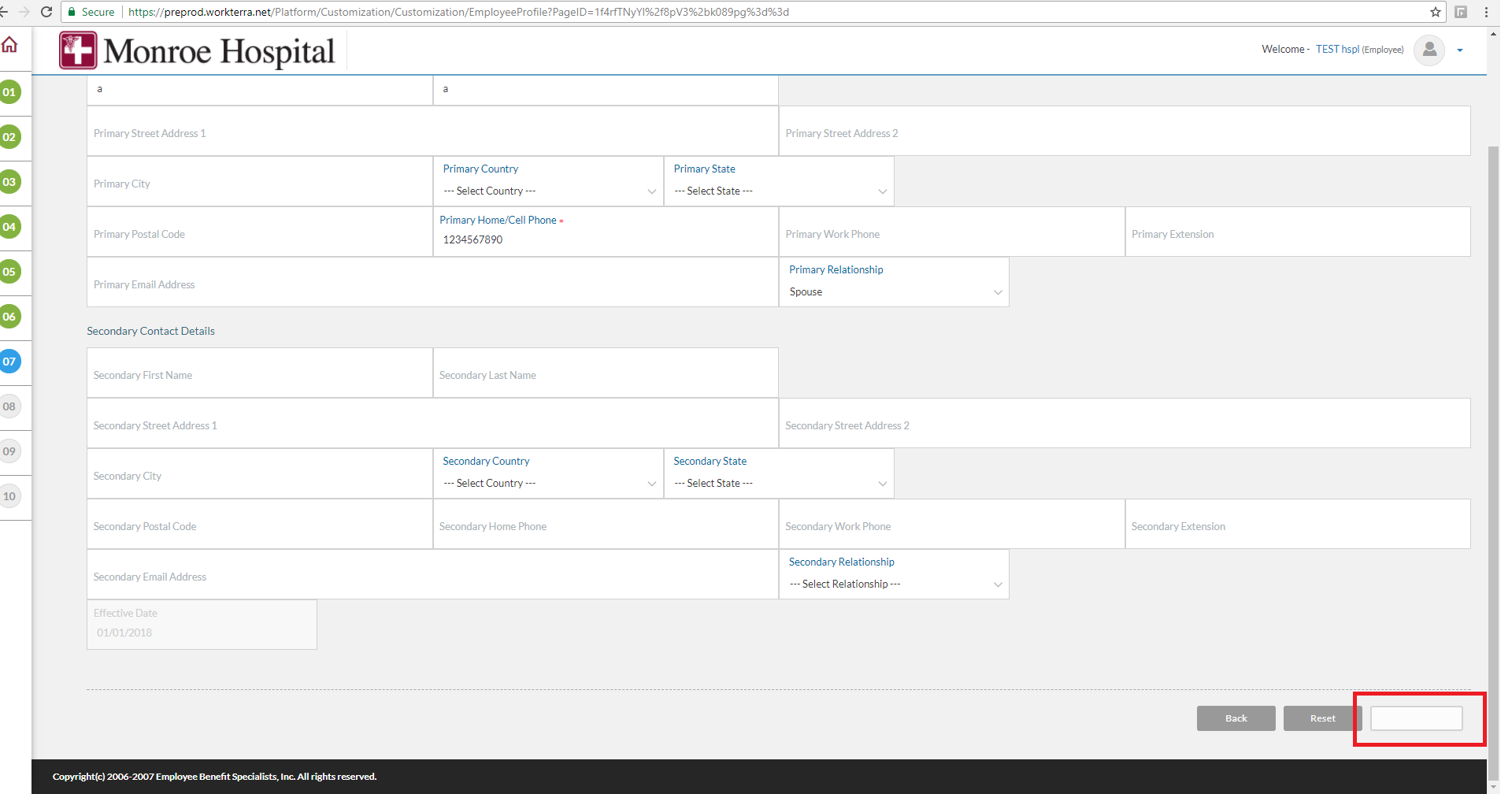Bookmark page with the star icon
Image resolution: width=1512 pixels, height=794 pixels.
pyautogui.click(x=1435, y=12)
